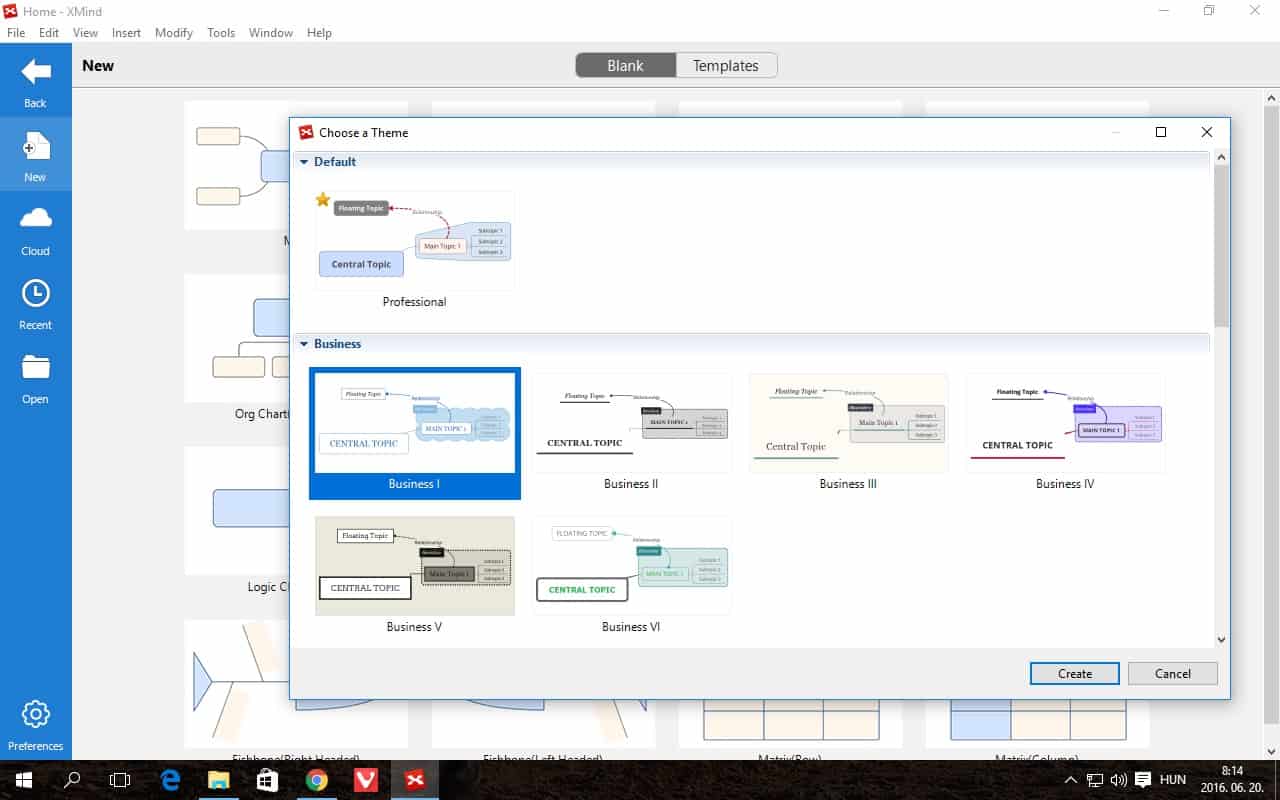Click theme dialog scrollbar up arrow
The height and width of the screenshot is (800, 1280).
[x=1221, y=158]
